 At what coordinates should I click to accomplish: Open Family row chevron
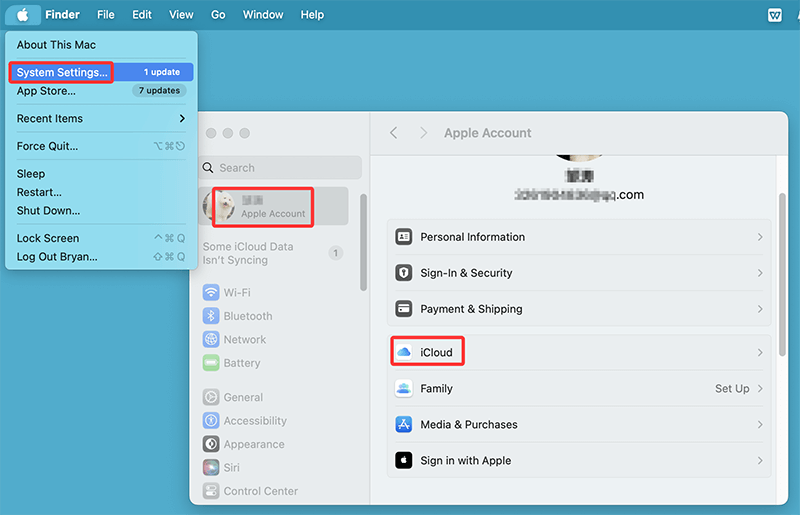760,389
